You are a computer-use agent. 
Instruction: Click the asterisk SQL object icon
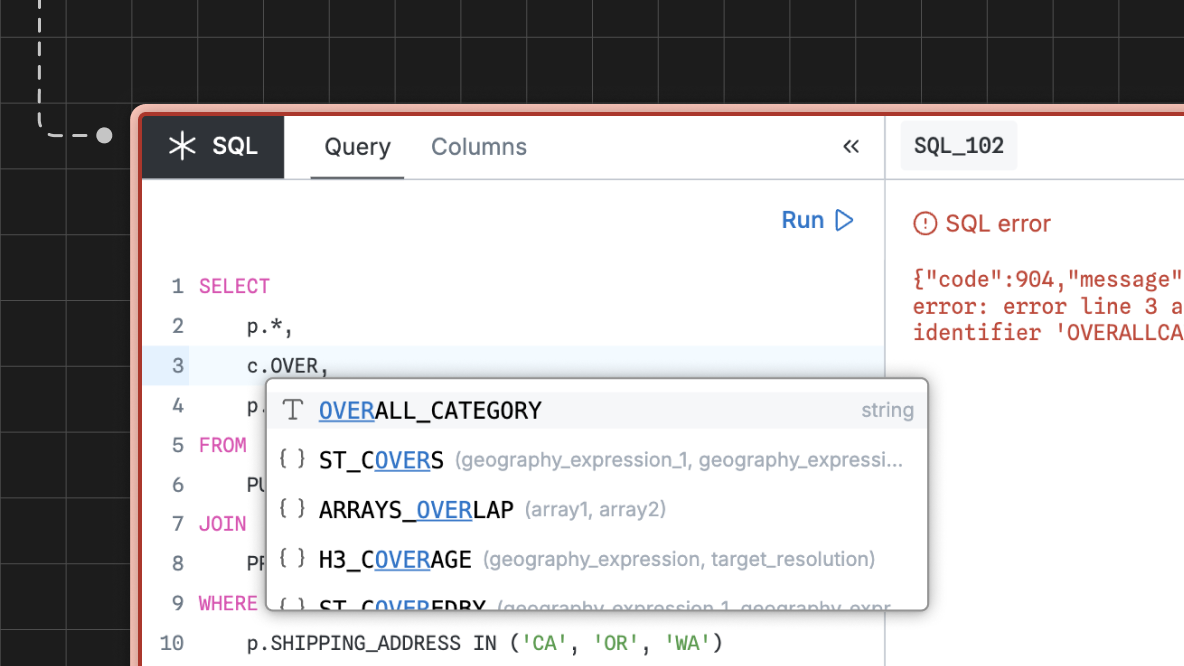180,146
